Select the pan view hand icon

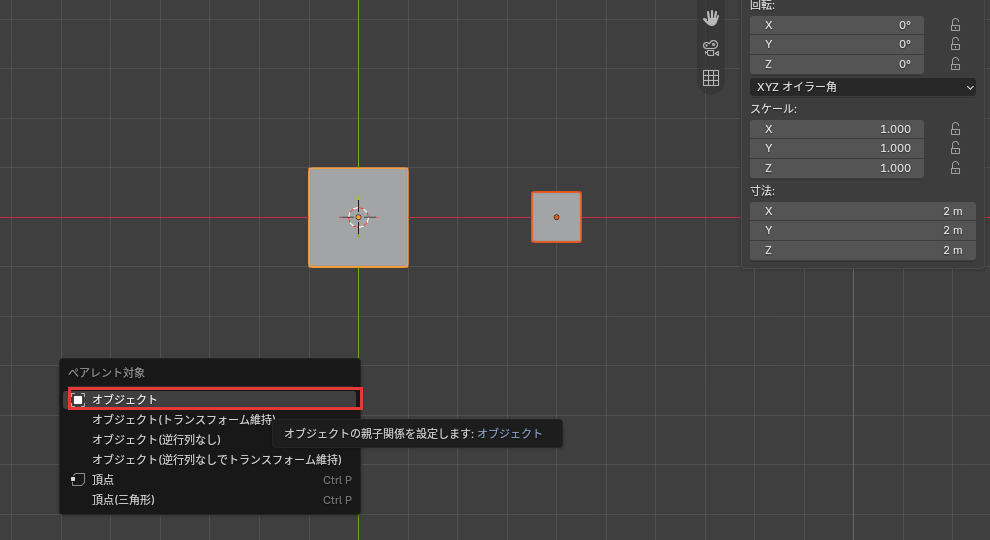point(711,18)
